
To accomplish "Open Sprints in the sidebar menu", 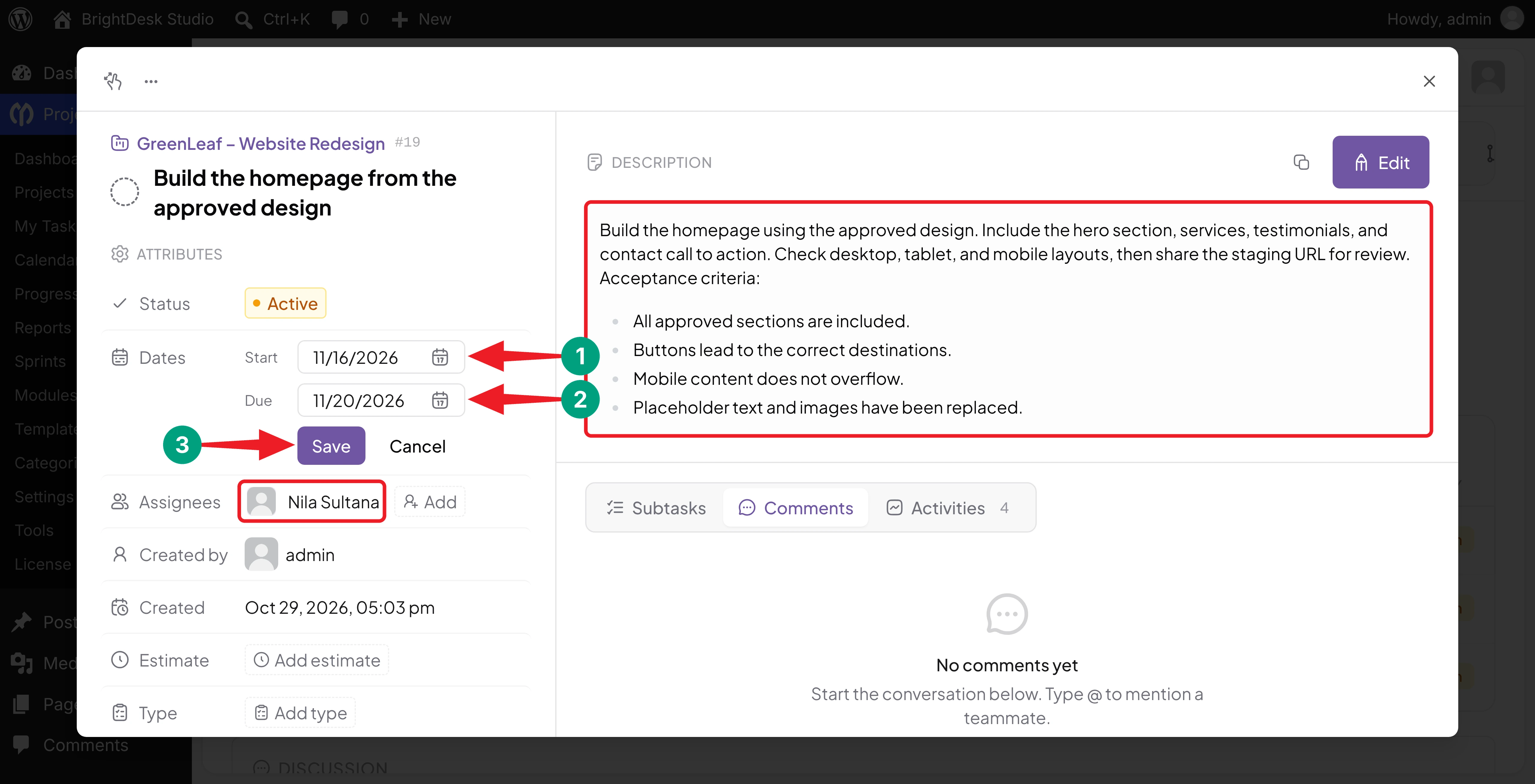I will coord(40,362).
